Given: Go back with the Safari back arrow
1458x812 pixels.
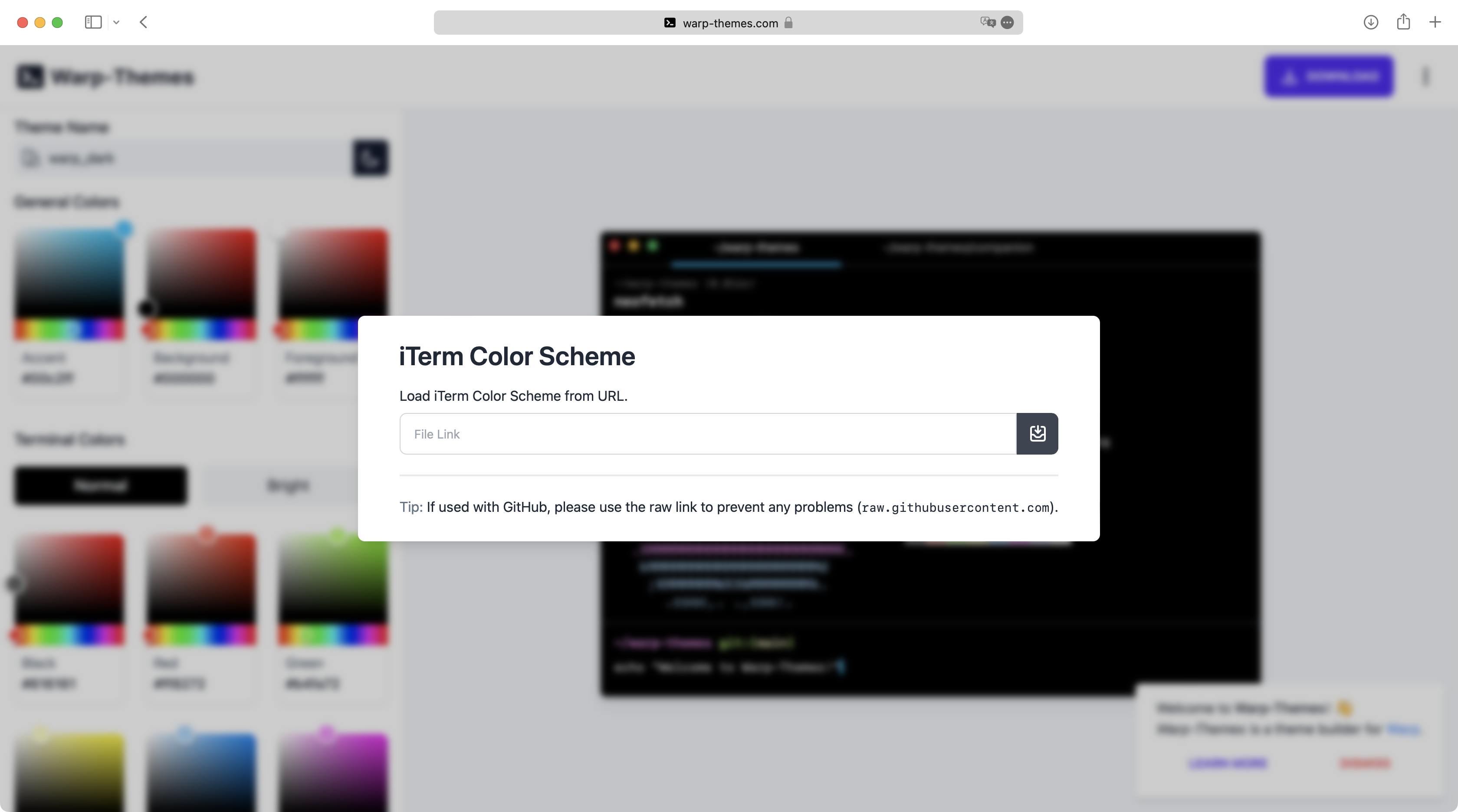Looking at the screenshot, I should click(x=143, y=22).
